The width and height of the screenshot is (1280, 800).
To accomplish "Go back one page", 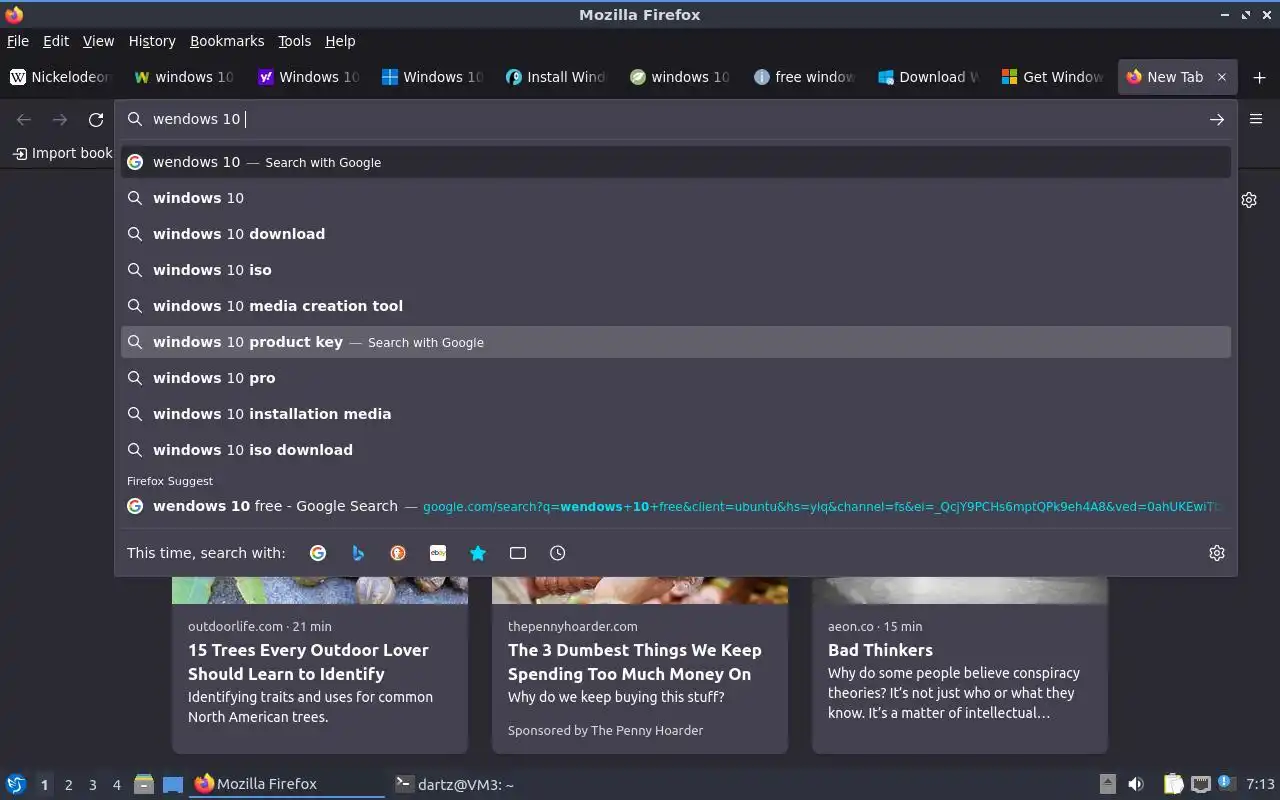I will tap(24, 119).
